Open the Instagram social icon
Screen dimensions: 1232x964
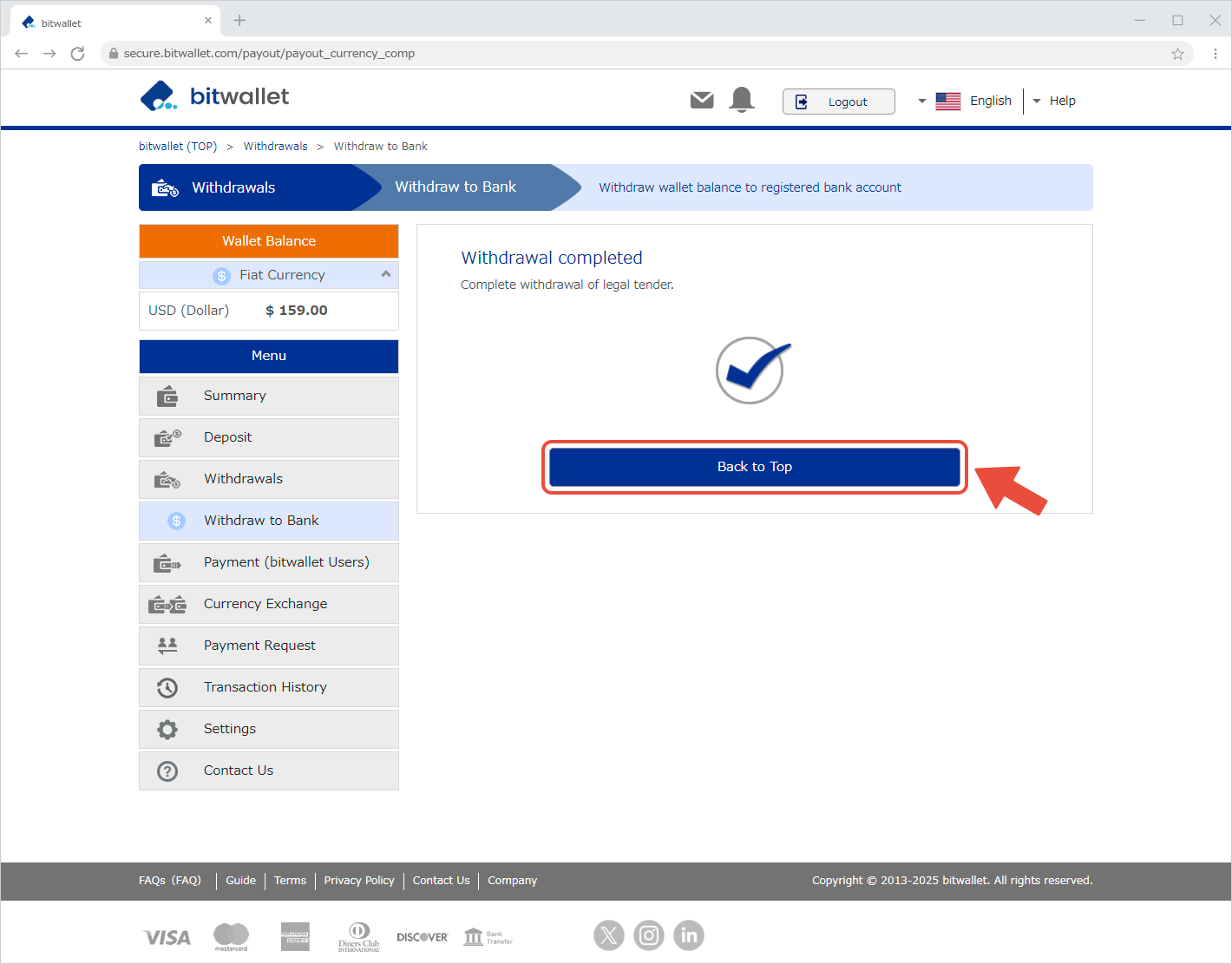coord(649,935)
